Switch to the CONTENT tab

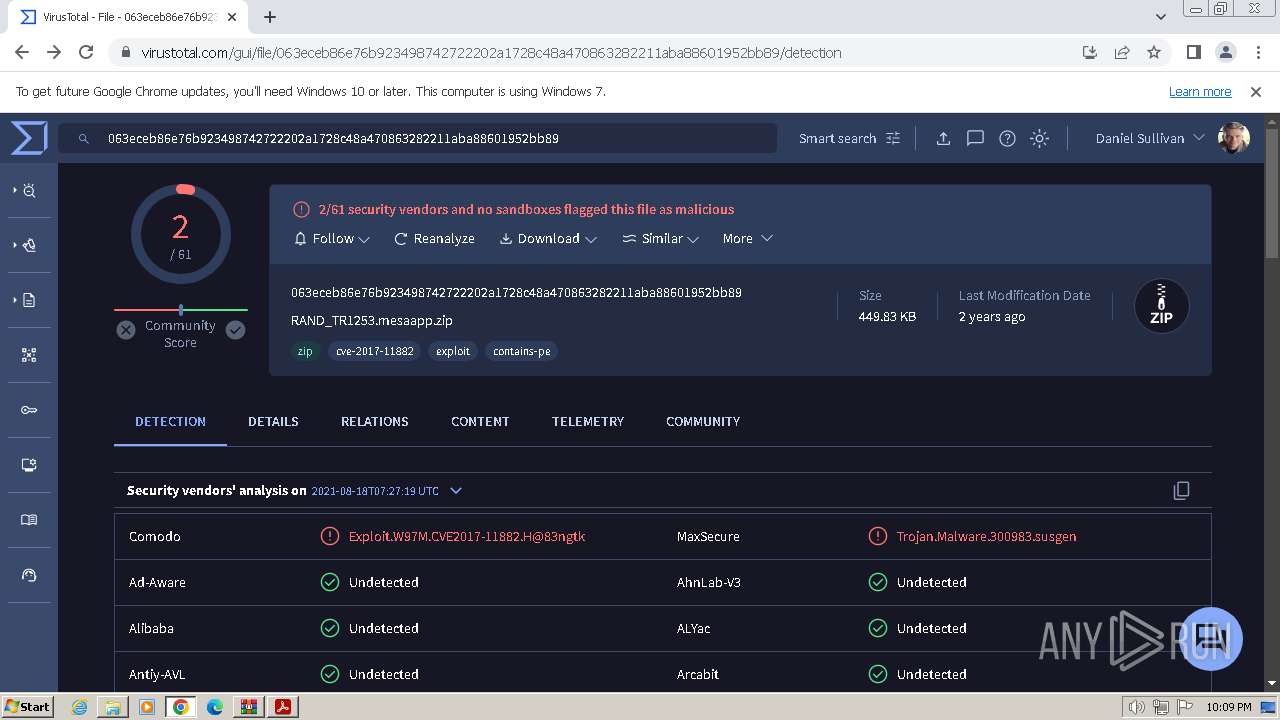tap(480, 421)
